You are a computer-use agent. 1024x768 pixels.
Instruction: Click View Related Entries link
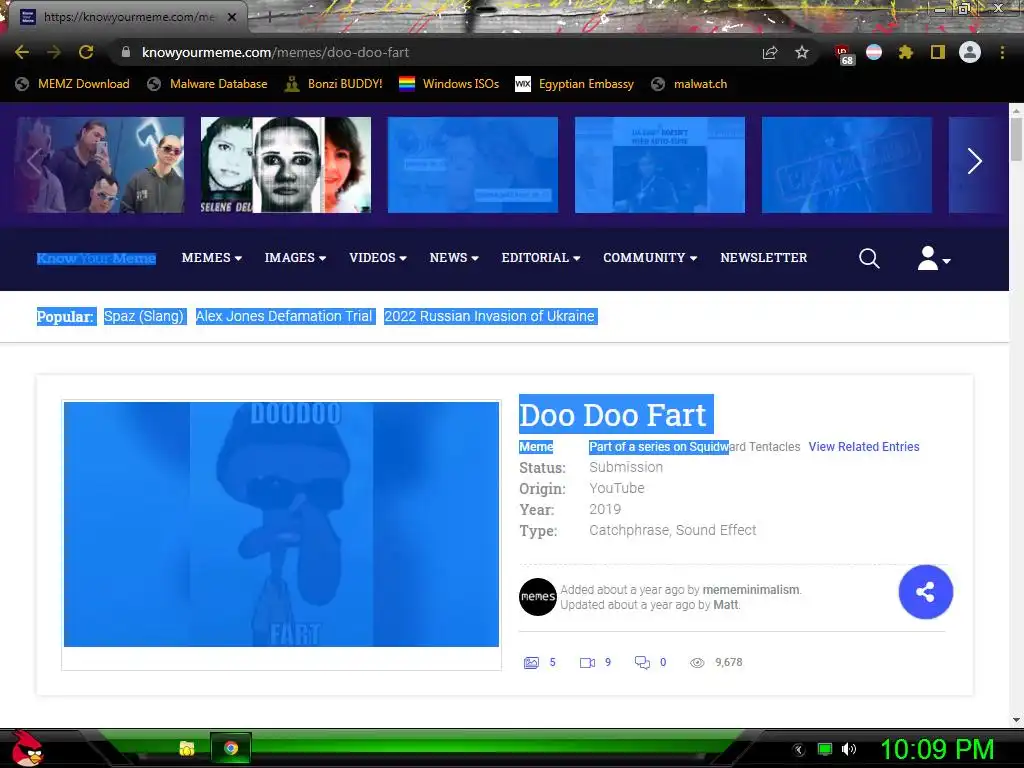[x=864, y=447]
